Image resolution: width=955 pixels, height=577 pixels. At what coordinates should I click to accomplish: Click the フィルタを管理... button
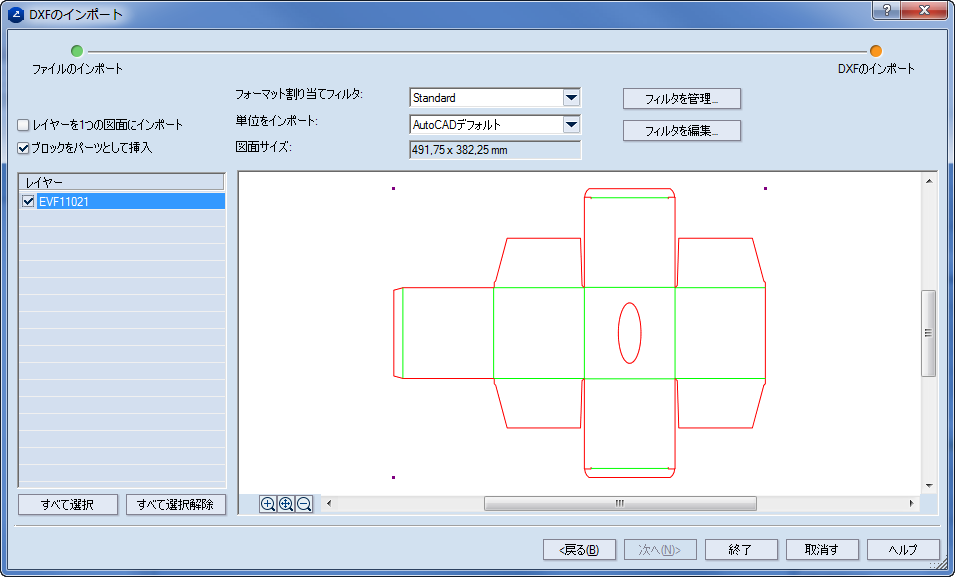[x=682, y=99]
